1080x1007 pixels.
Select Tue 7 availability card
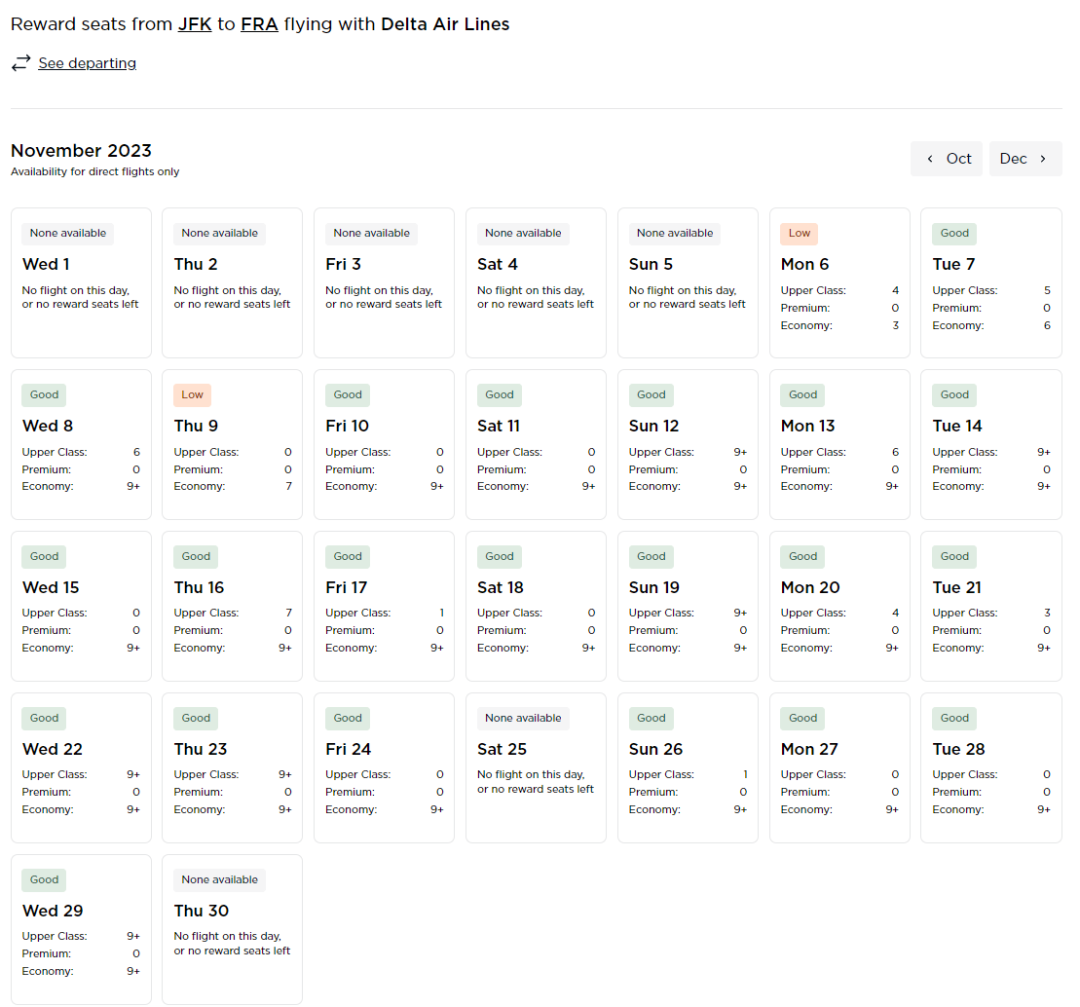tap(991, 283)
